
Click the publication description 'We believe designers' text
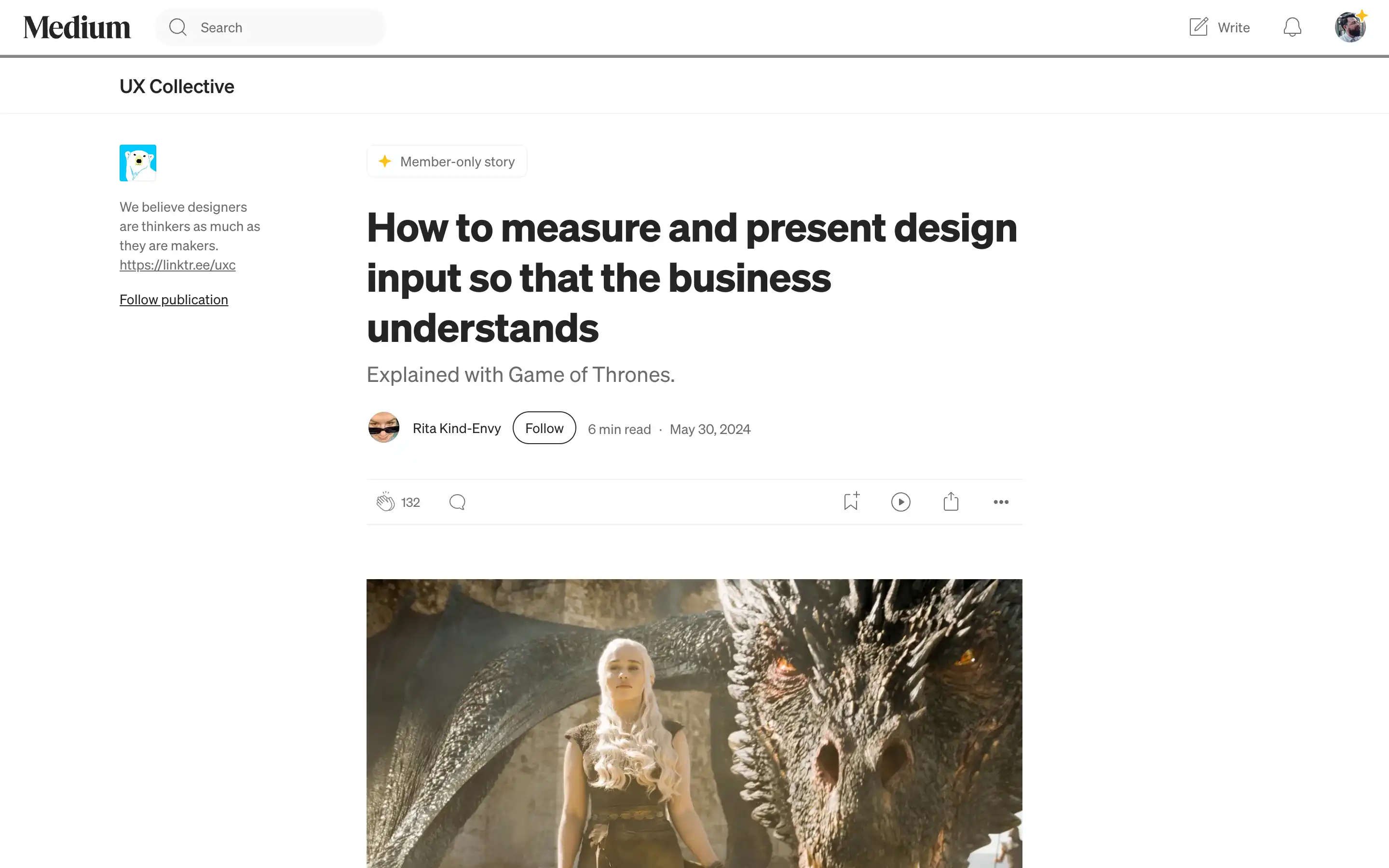click(183, 207)
